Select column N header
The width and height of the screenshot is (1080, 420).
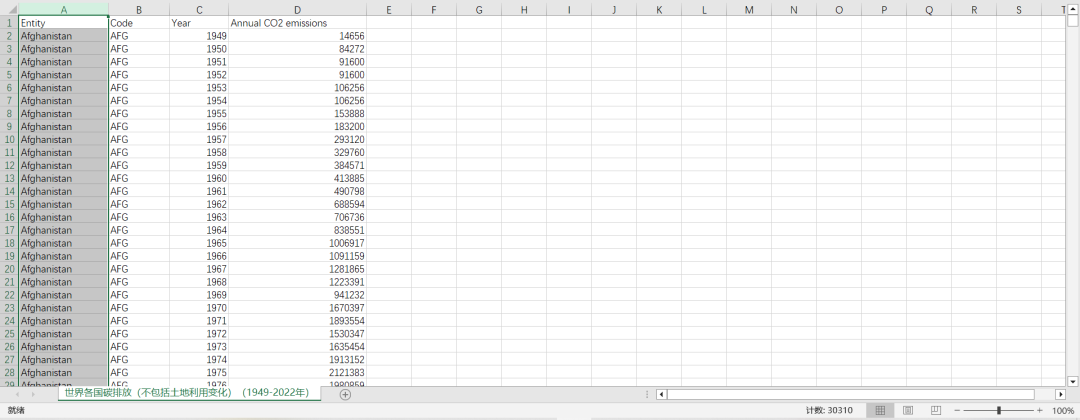(x=794, y=10)
